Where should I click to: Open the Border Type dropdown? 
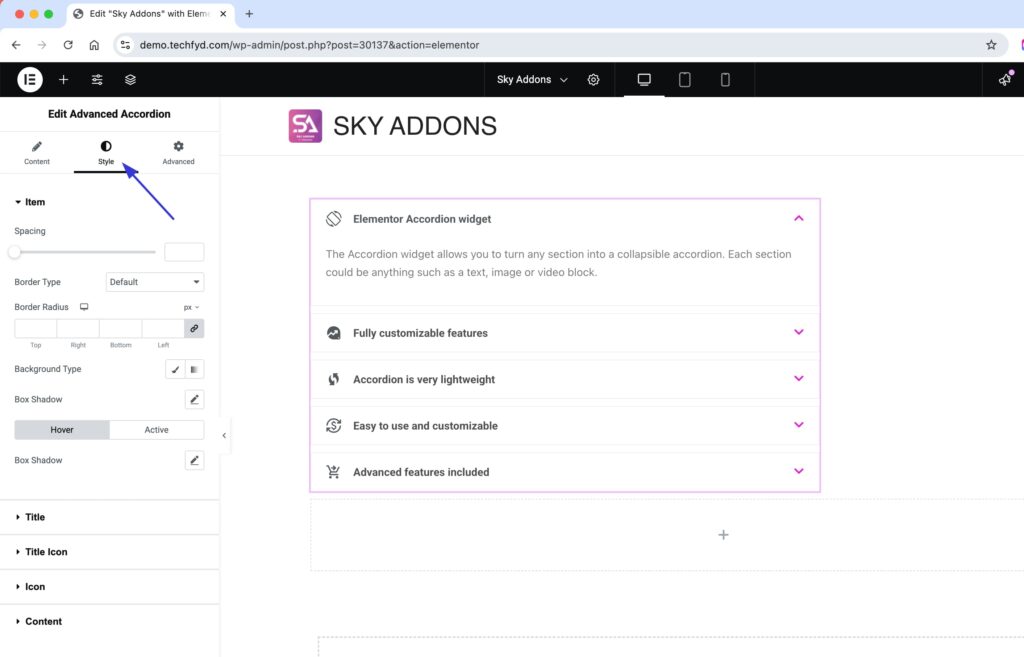(155, 282)
